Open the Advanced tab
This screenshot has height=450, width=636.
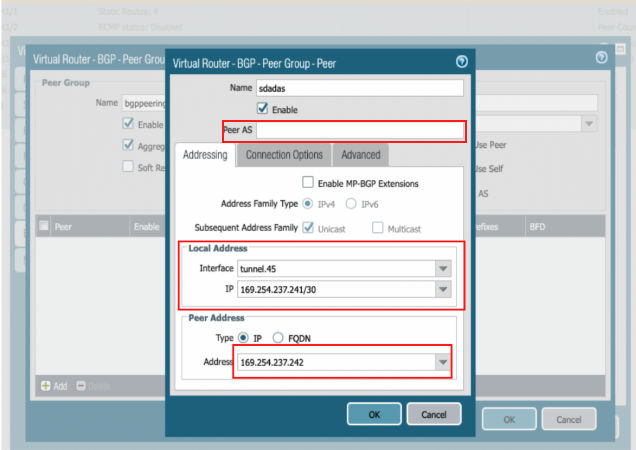[360, 155]
